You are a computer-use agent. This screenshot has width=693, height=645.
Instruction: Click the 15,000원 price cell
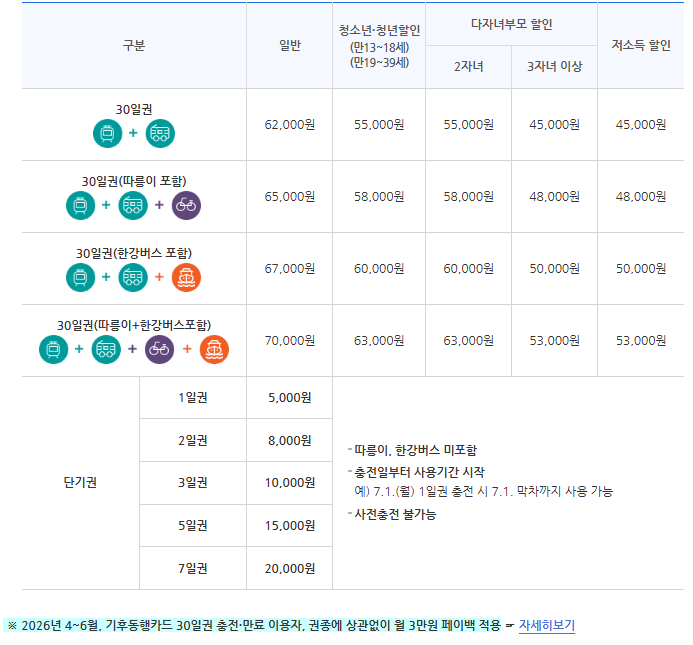tap(289, 526)
